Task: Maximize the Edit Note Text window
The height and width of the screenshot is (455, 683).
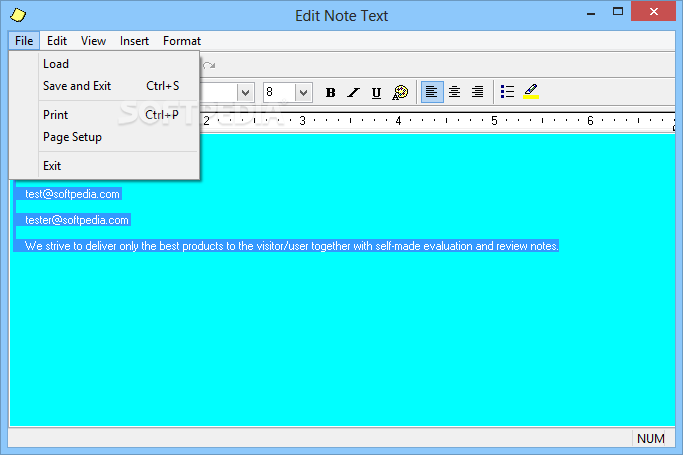Action: [618, 12]
